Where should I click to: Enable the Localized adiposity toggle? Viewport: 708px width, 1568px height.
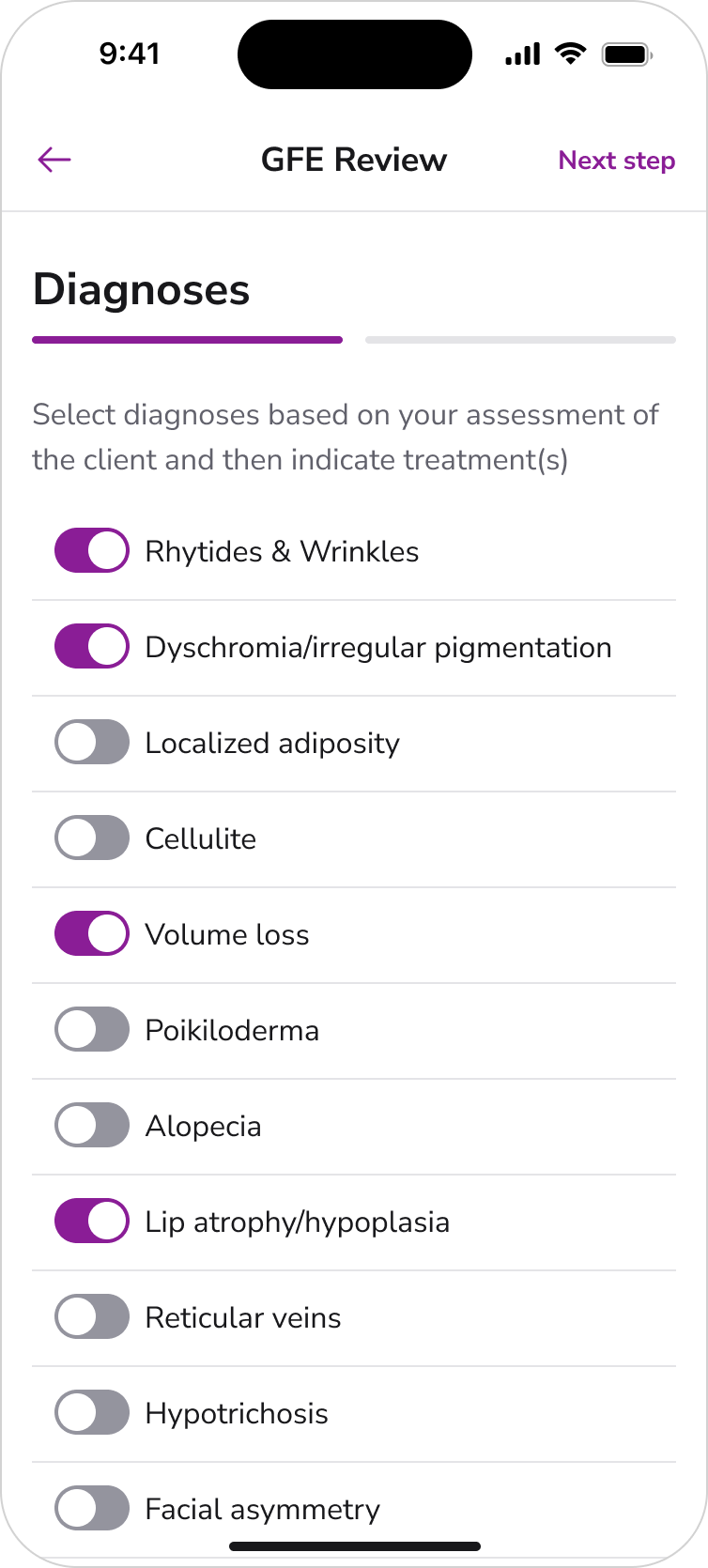click(92, 743)
